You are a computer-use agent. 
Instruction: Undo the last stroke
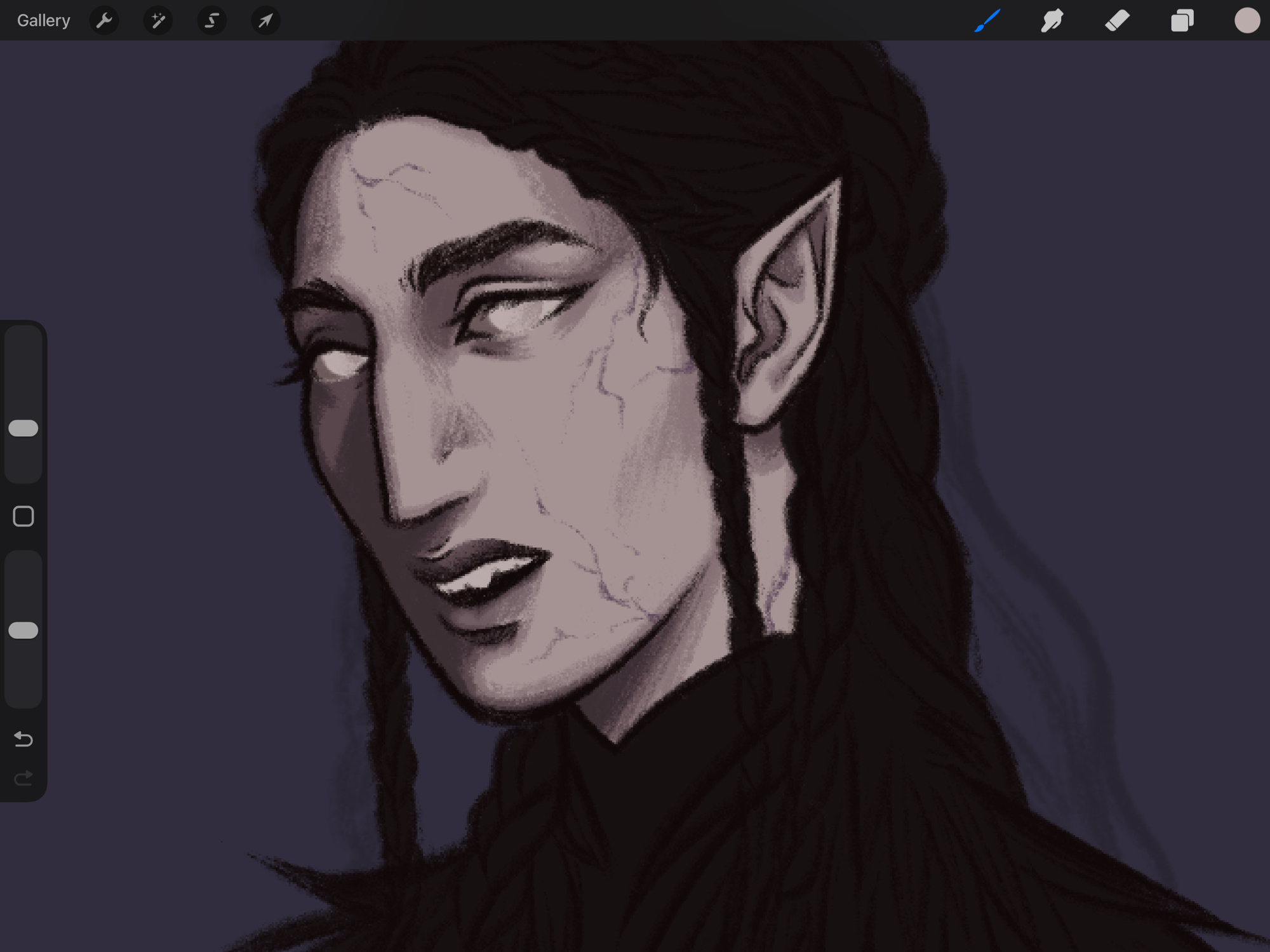(x=23, y=739)
